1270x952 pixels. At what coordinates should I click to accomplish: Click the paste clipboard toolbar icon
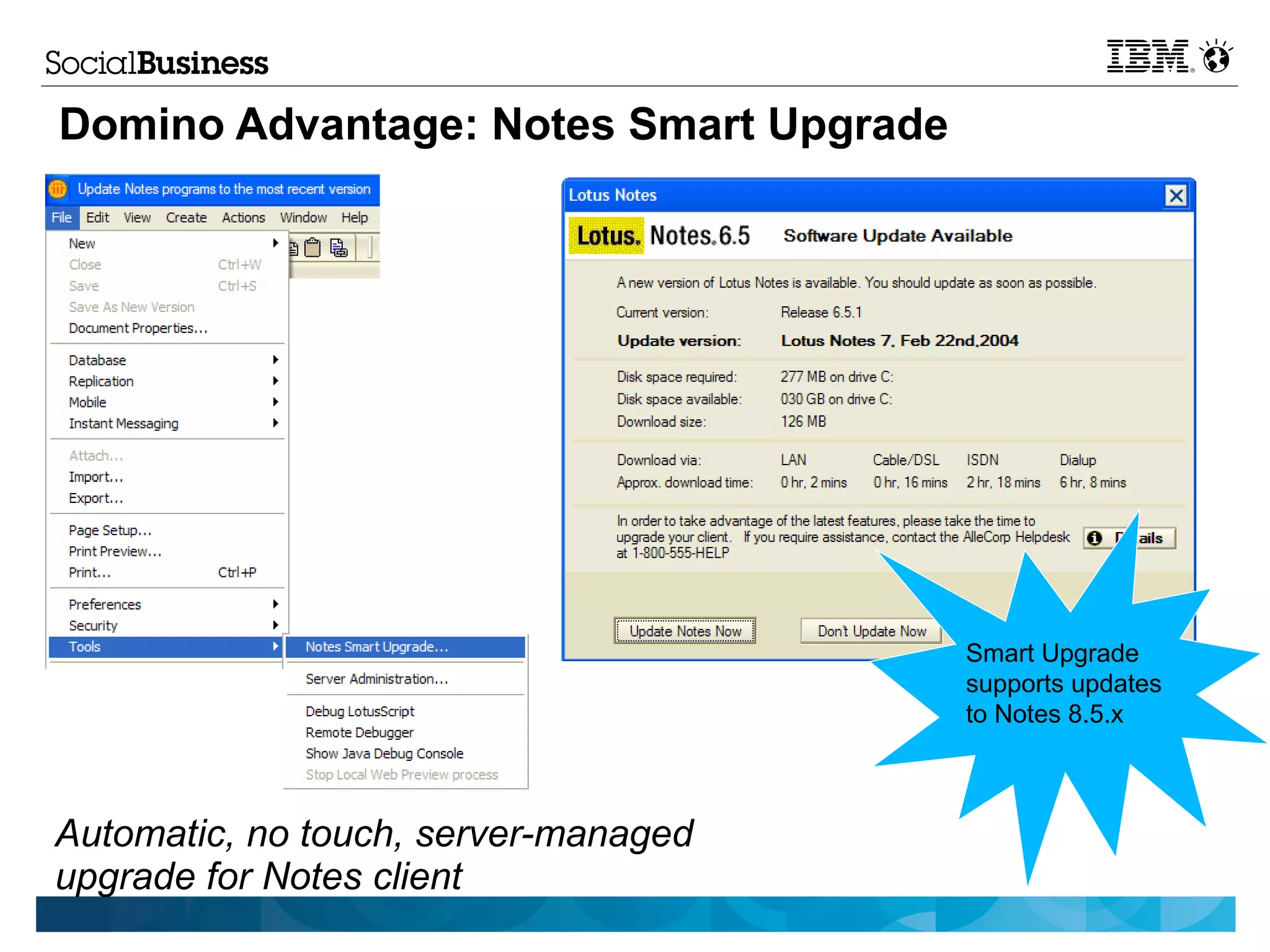point(313,247)
